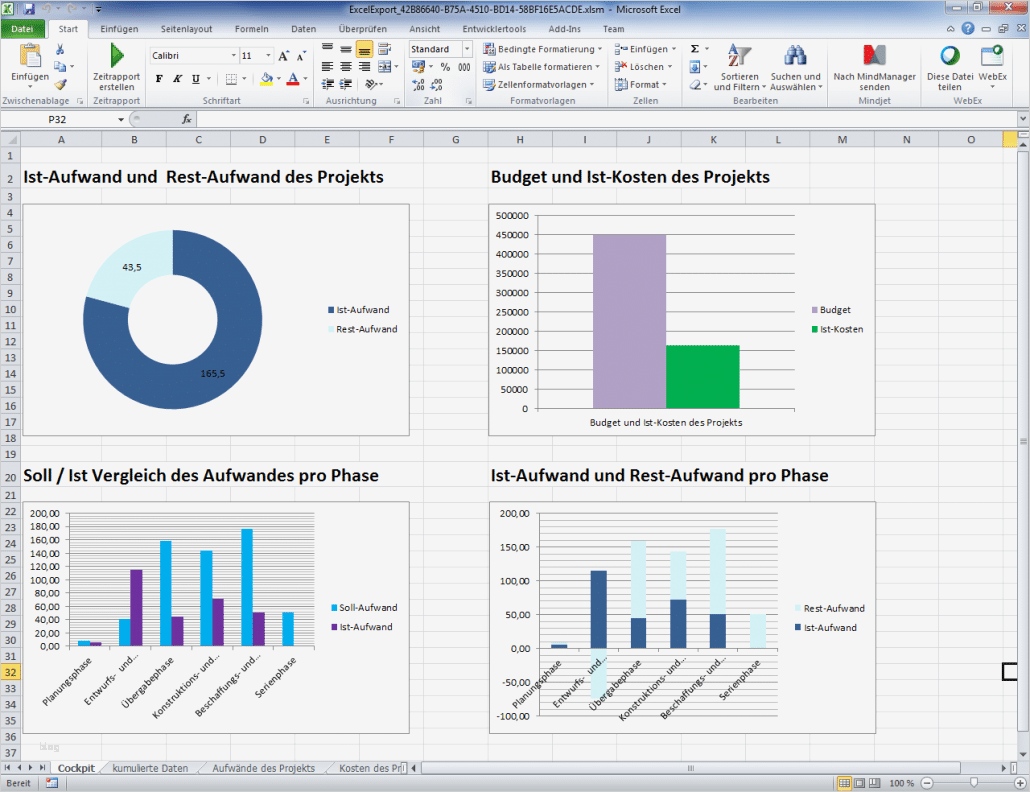
Task: Click the Copy icon in Zwischenablage
Action: coord(60,66)
